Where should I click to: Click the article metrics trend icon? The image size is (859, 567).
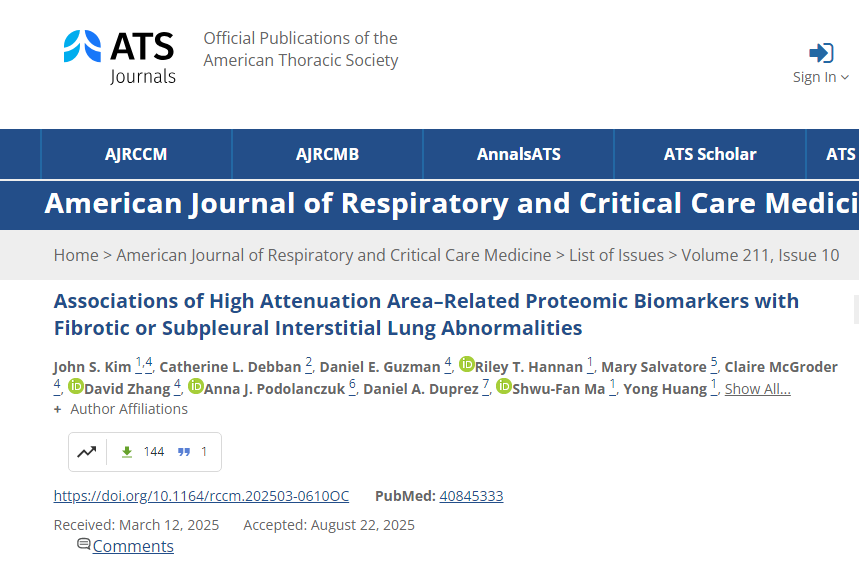pyautogui.click(x=87, y=452)
